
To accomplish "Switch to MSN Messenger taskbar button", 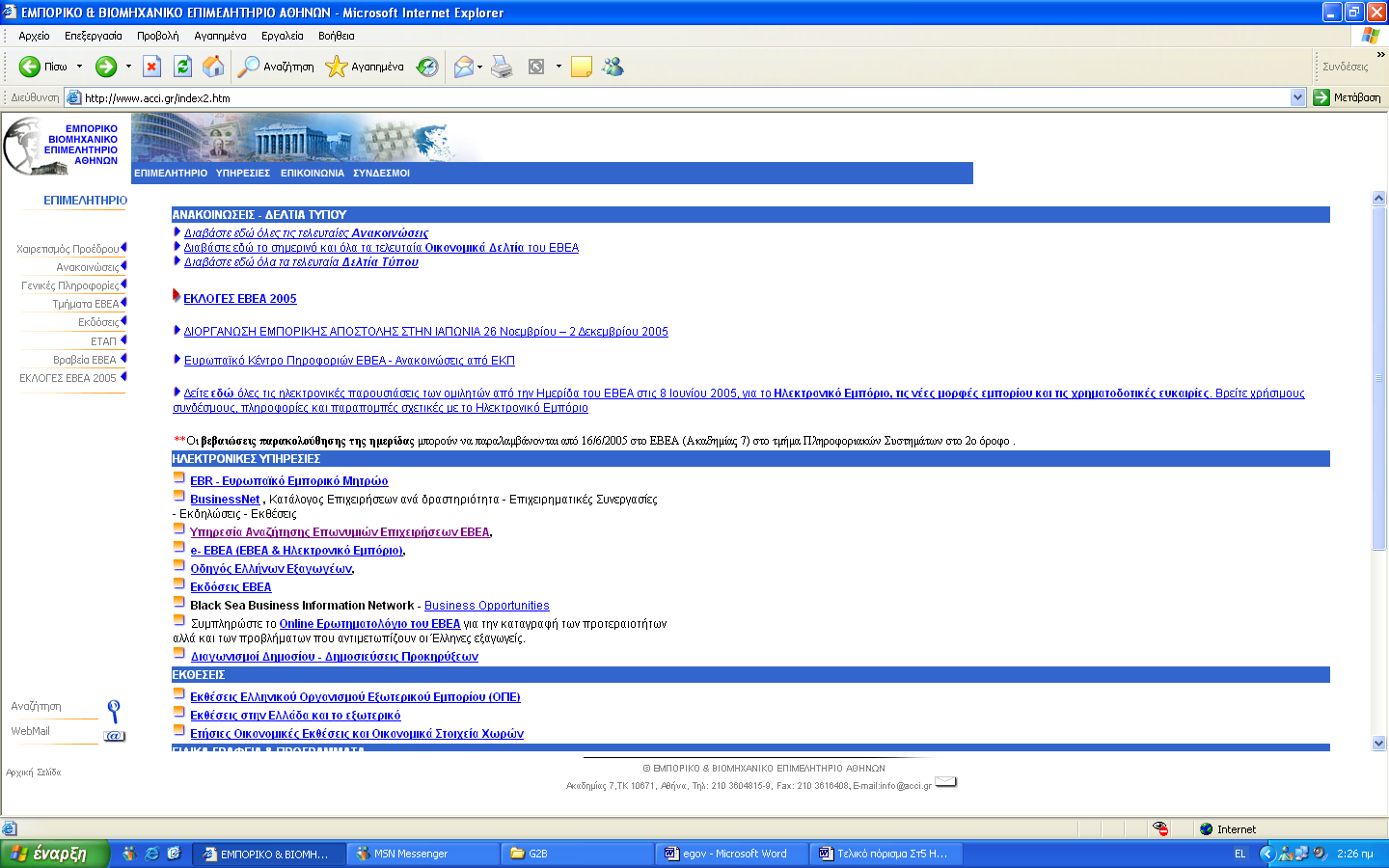I will coord(422,854).
